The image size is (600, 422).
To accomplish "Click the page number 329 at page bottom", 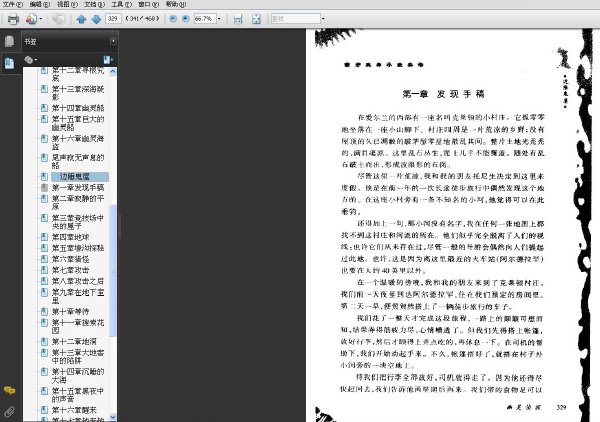I will pos(561,407).
